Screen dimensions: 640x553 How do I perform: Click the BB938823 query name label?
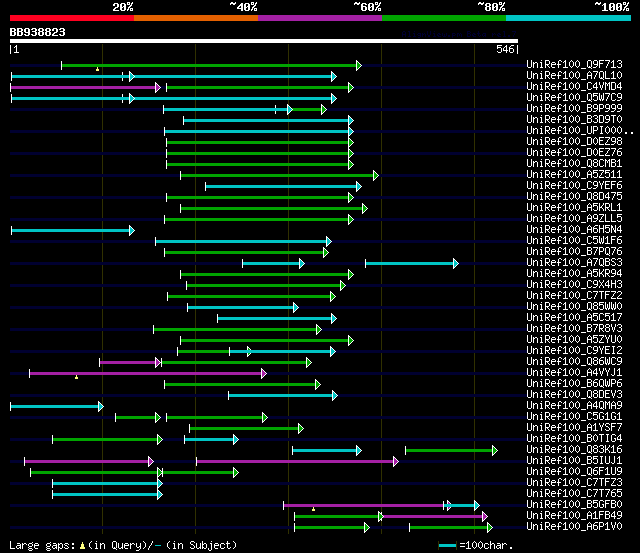click(38, 32)
